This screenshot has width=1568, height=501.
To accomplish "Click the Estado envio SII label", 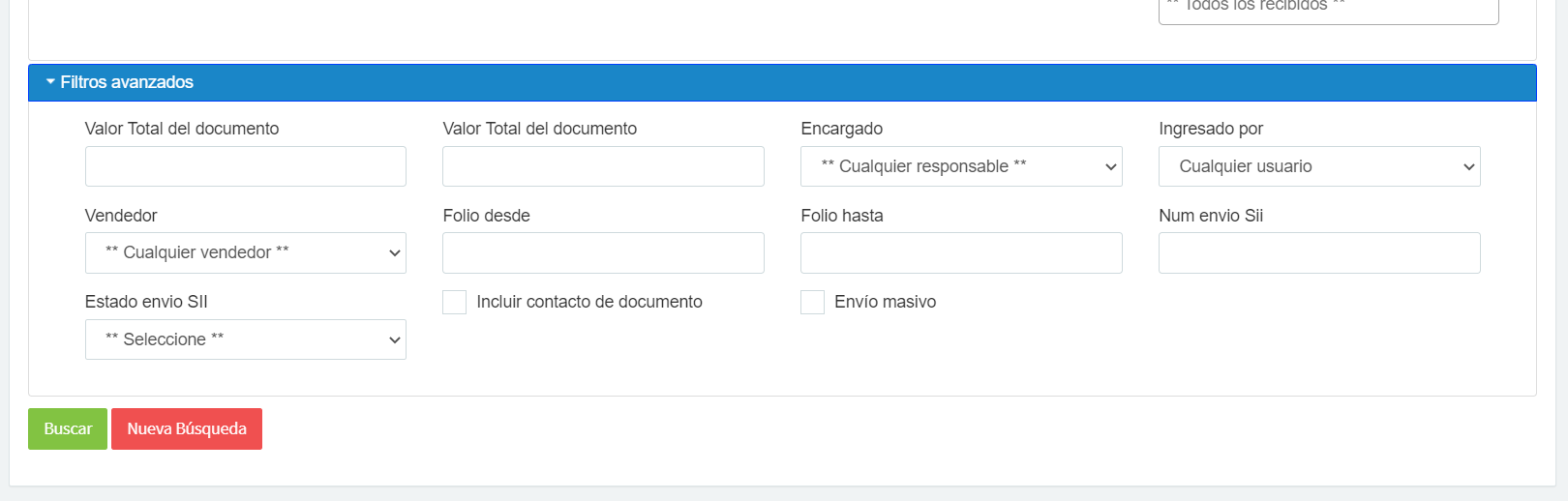I will (146, 302).
